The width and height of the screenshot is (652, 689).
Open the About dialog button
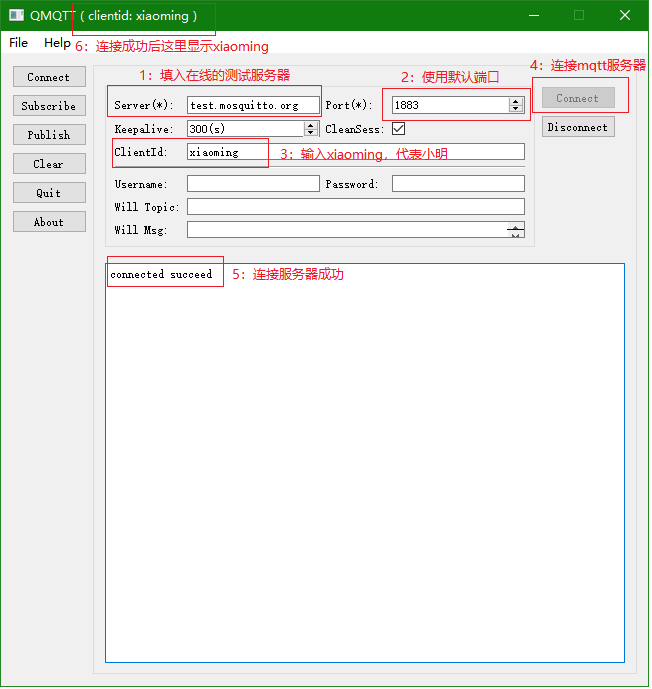(x=49, y=222)
